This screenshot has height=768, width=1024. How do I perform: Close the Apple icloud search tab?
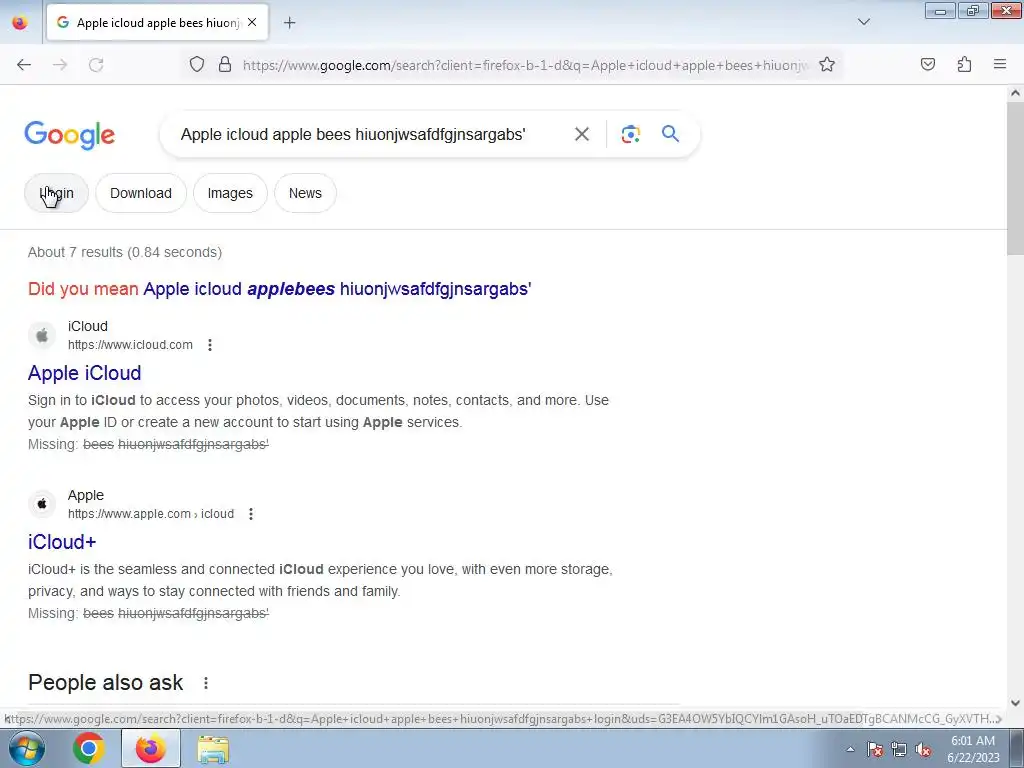pos(252,22)
